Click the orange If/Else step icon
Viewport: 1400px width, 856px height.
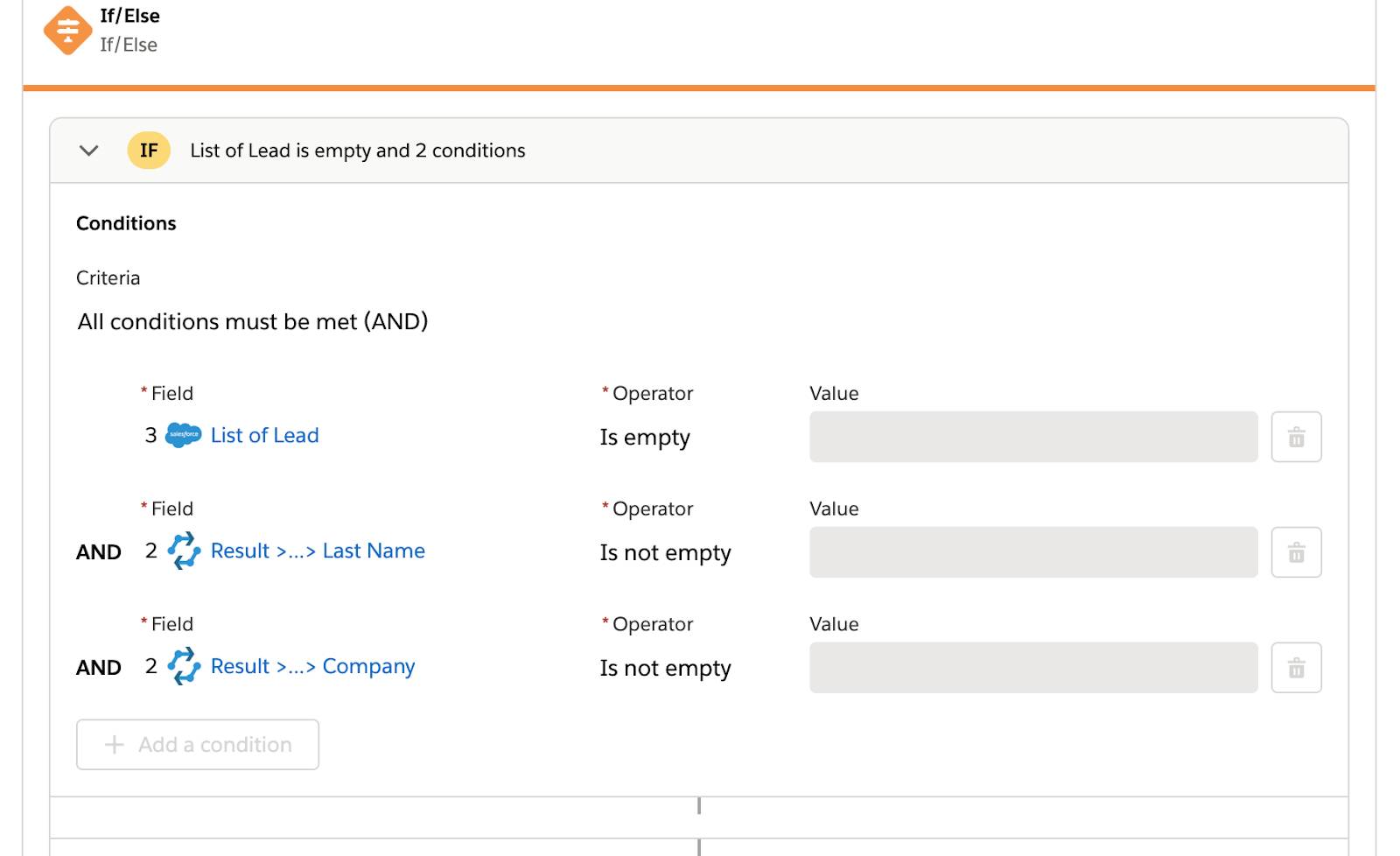point(67,31)
